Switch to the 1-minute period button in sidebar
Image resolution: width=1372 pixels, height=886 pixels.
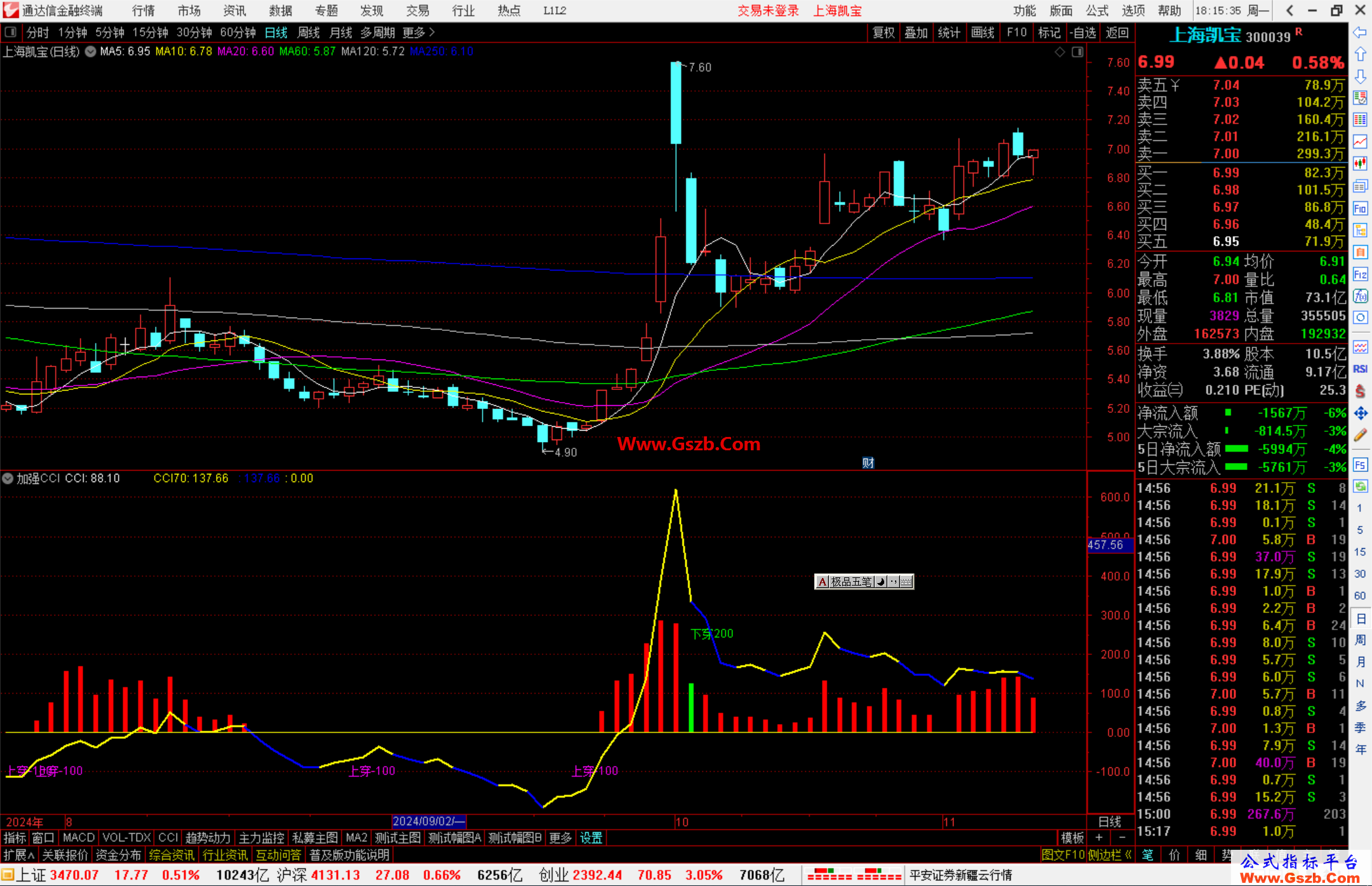[1359, 508]
